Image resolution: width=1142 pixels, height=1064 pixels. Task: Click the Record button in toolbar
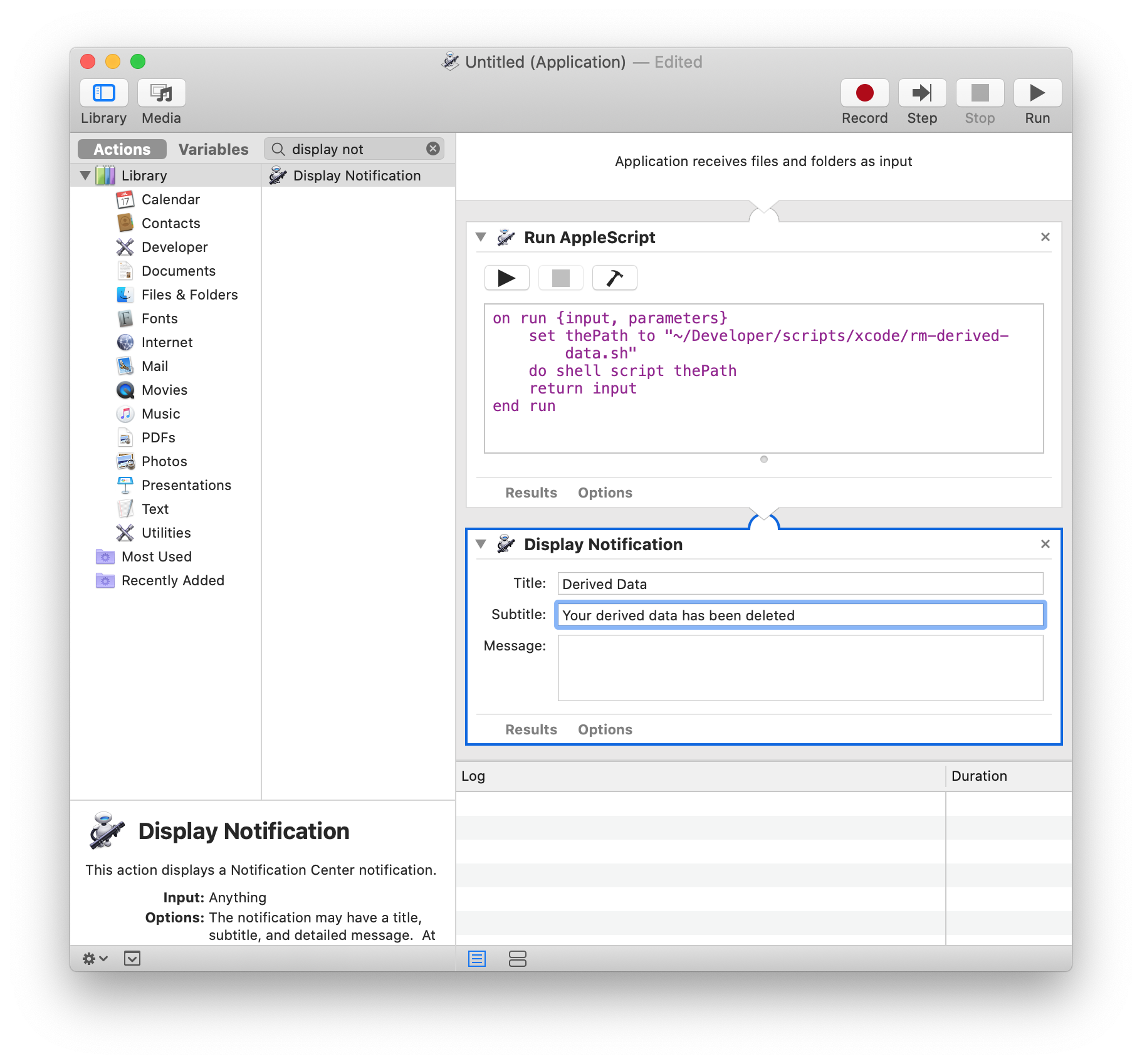864,93
